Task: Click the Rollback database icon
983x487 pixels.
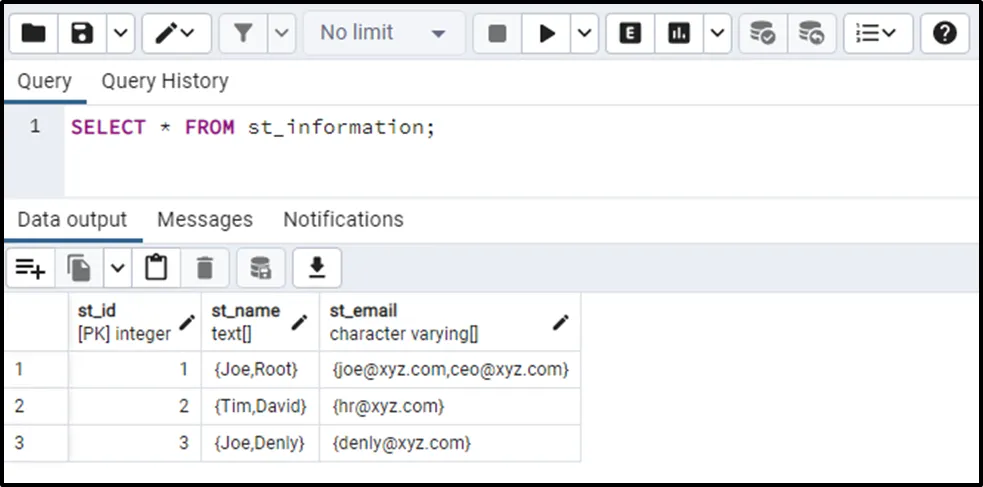Action: point(811,33)
